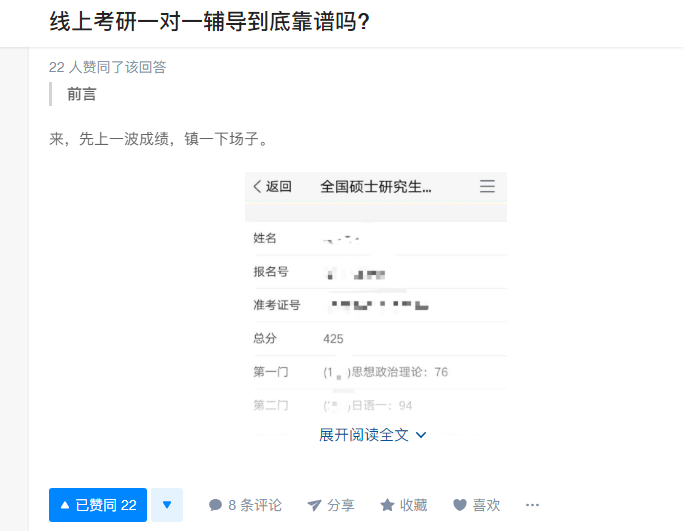Click the upvoted '已赞同 22' button
This screenshot has width=683, height=531.
pos(98,505)
